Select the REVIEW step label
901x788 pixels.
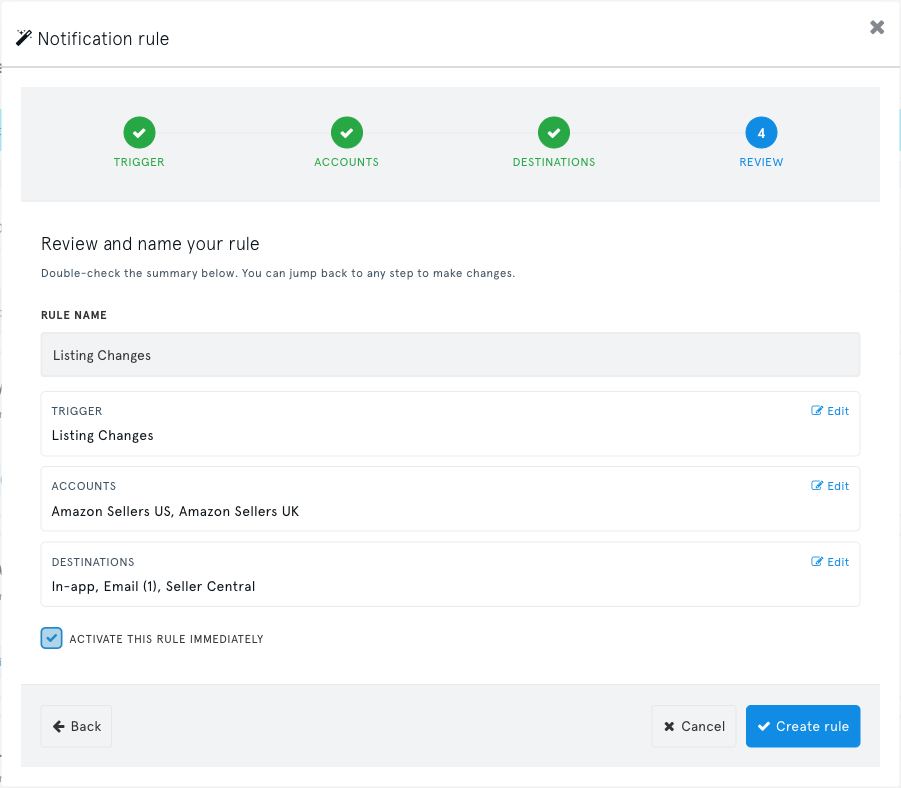point(761,162)
